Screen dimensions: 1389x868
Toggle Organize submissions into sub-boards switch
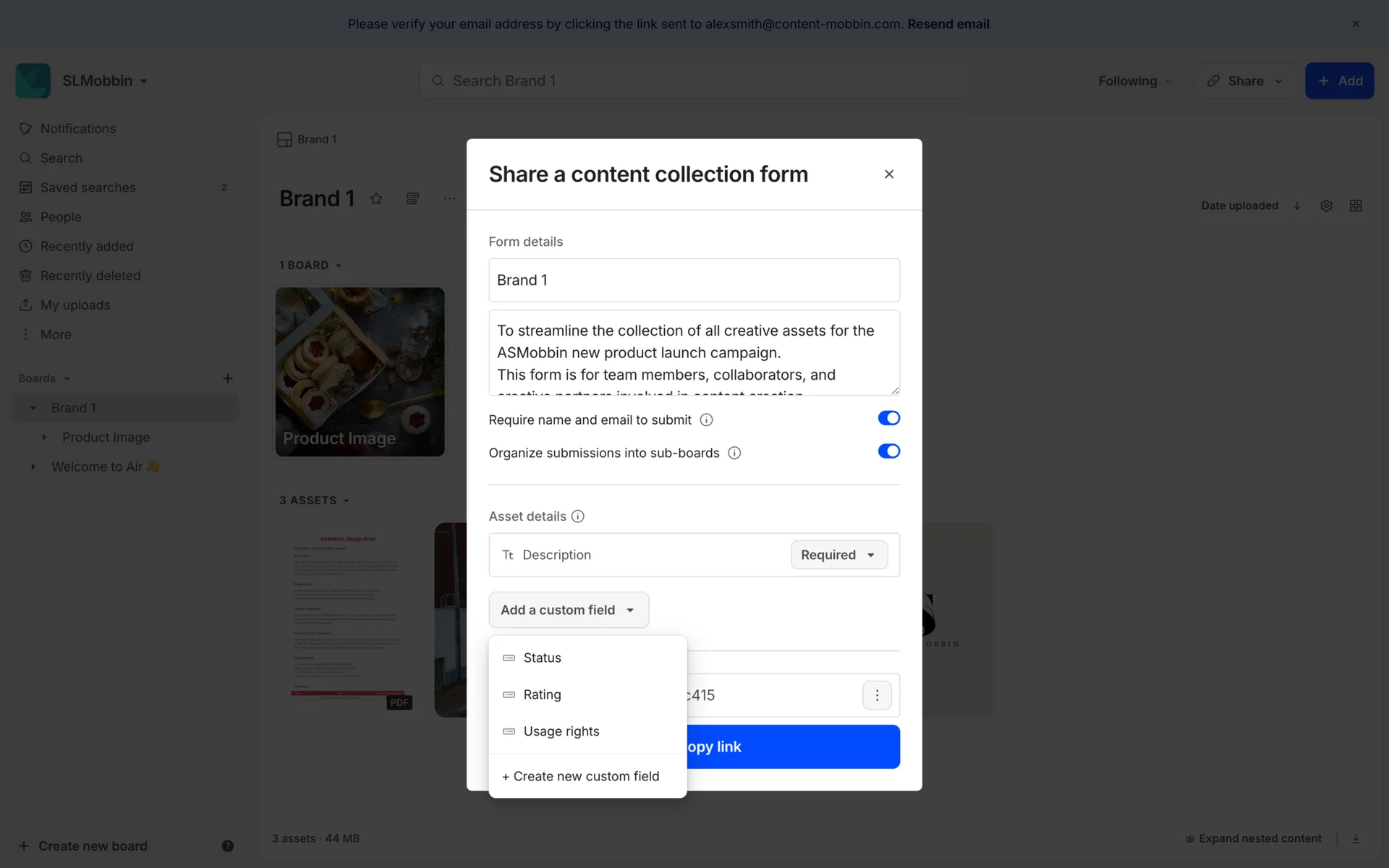[x=888, y=451]
